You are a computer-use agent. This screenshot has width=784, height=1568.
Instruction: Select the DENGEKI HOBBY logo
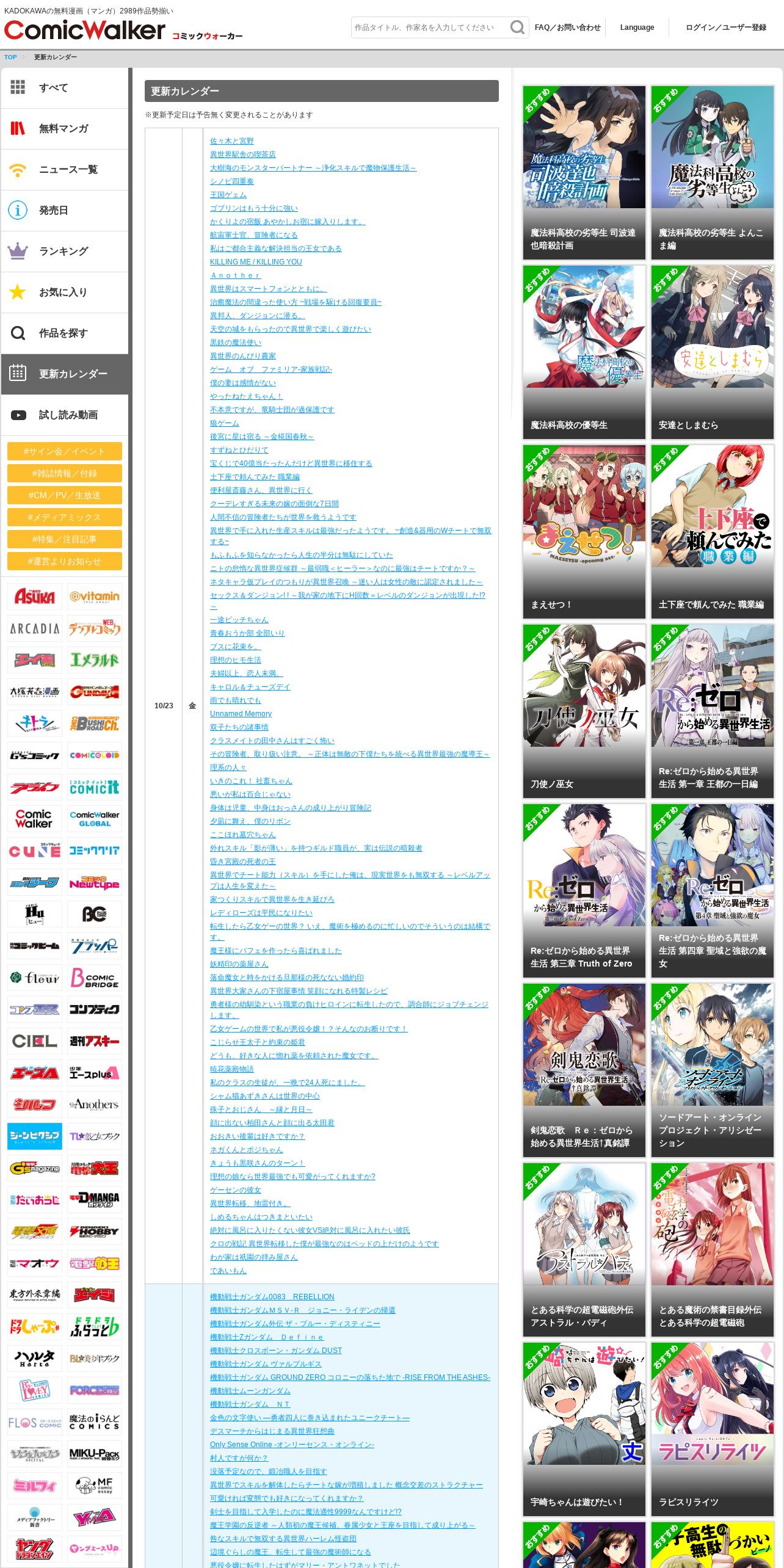tap(95, 1232)
